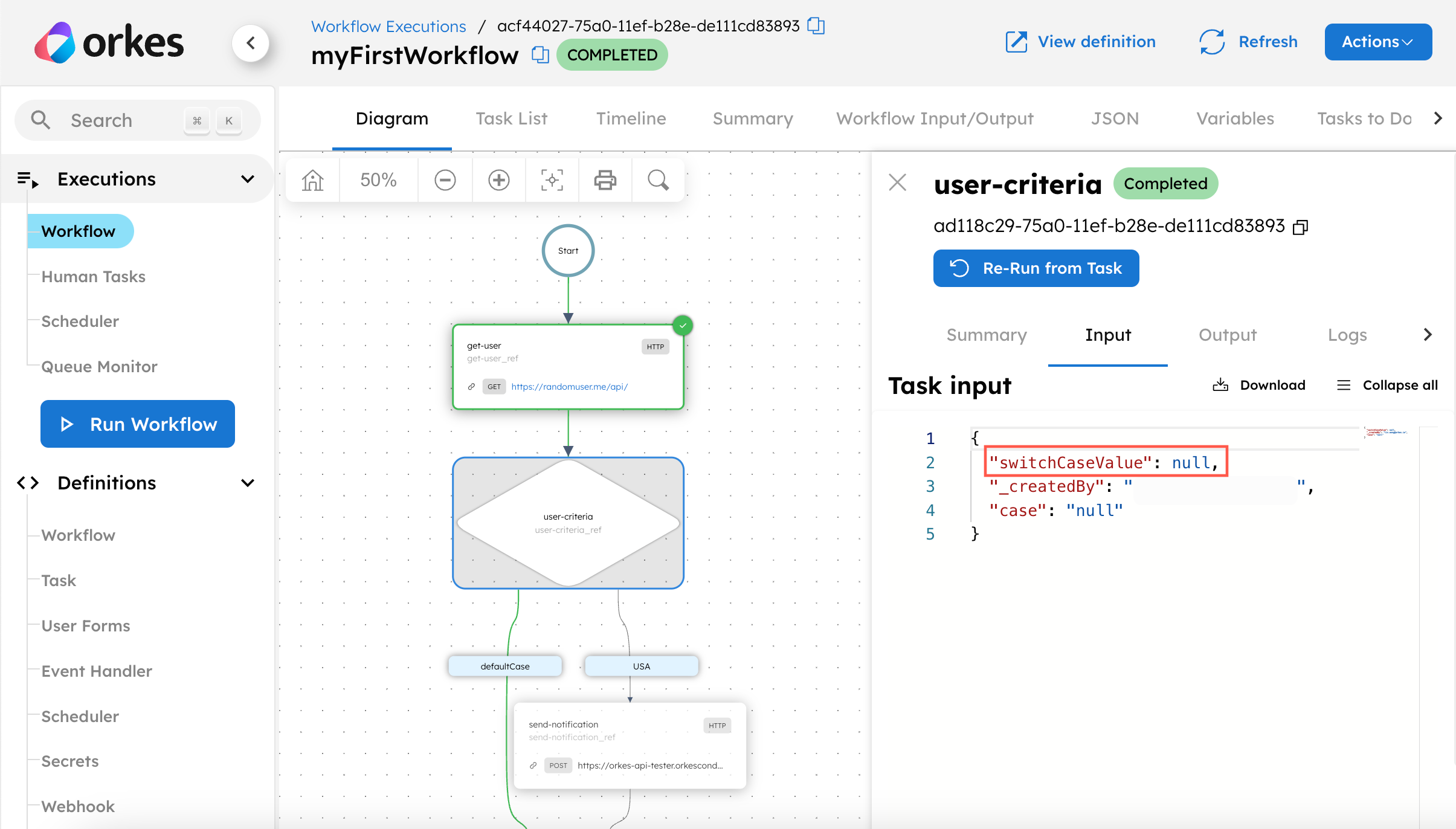Click the Run Workflow button
1456x829 pixels.
[x=138, y=424]
